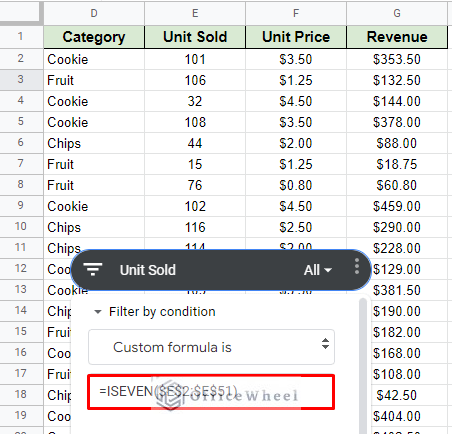Click revenue cell $18.75
This screenshot has height=434, width=452.
(x=397, y=164)
